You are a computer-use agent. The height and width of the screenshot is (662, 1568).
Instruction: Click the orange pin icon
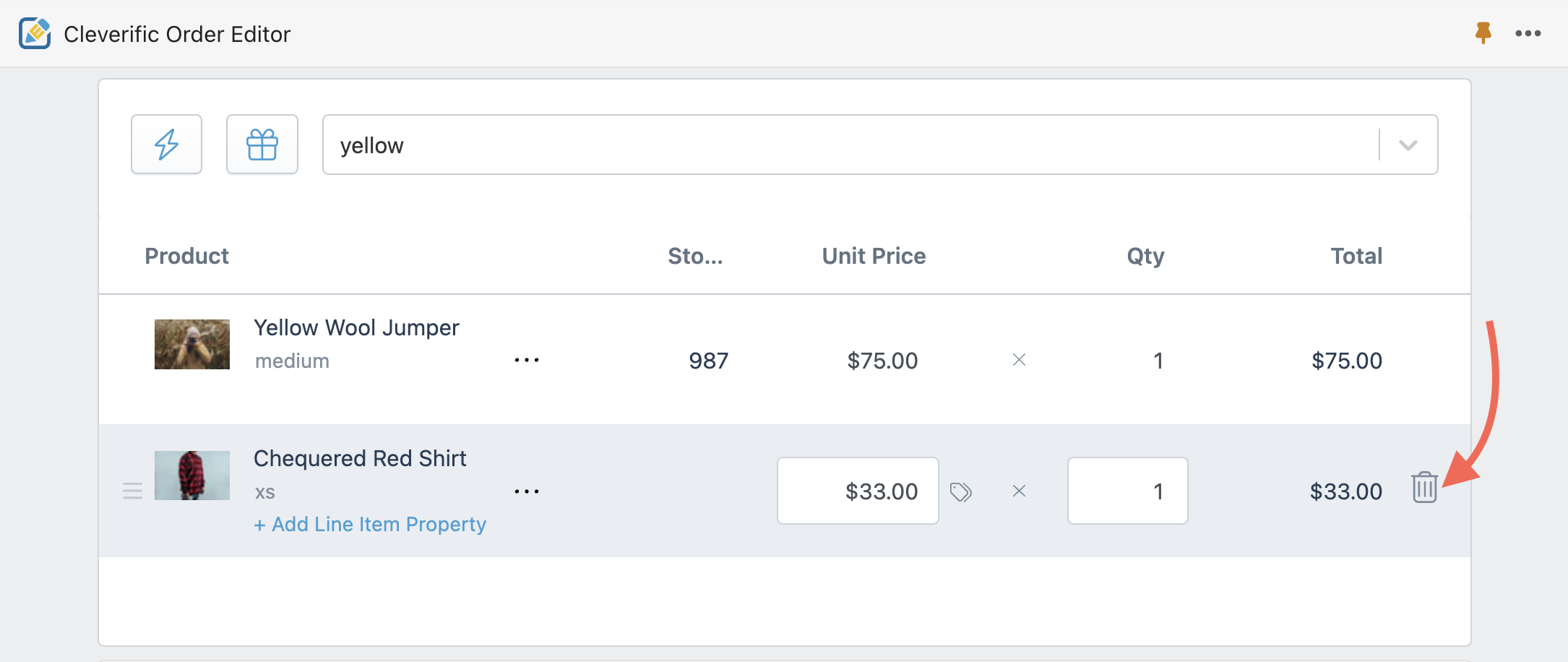[x=1483, y=33]
